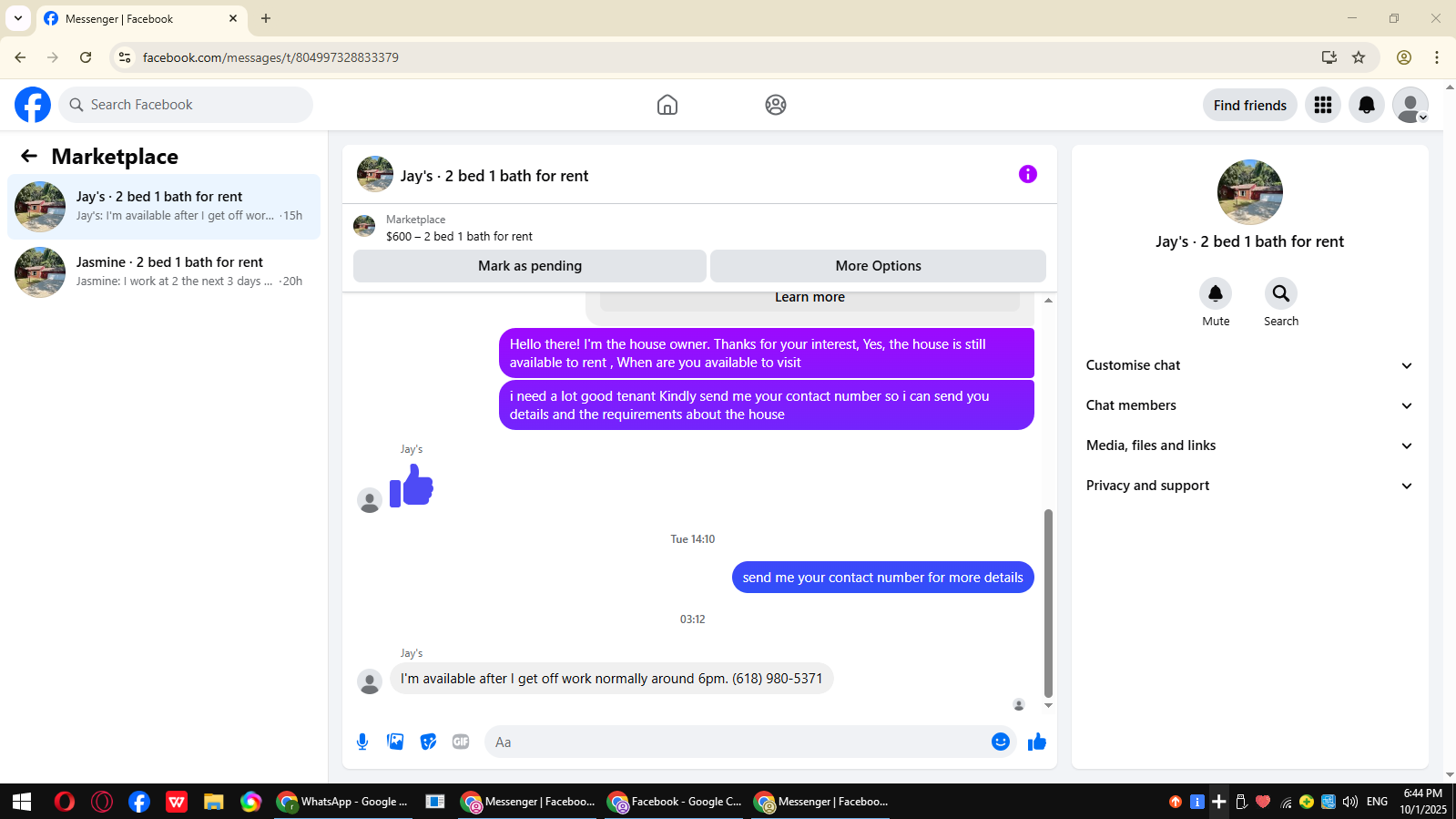1456x819 pixels.
Task: Open the purple conversation information icon
Action: point(1028,174)
